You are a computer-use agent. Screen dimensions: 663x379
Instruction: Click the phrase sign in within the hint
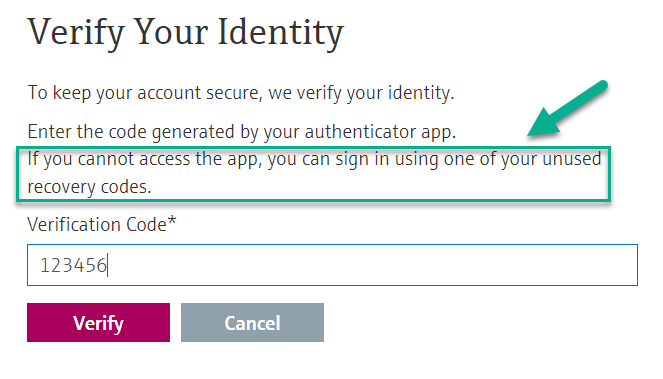click(x=362, y=159)
